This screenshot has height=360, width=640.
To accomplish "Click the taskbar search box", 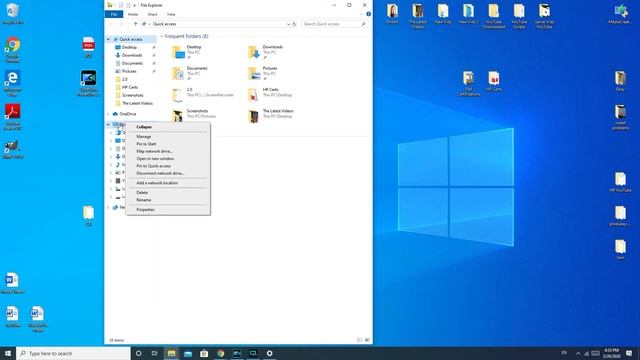I will 73,353.
